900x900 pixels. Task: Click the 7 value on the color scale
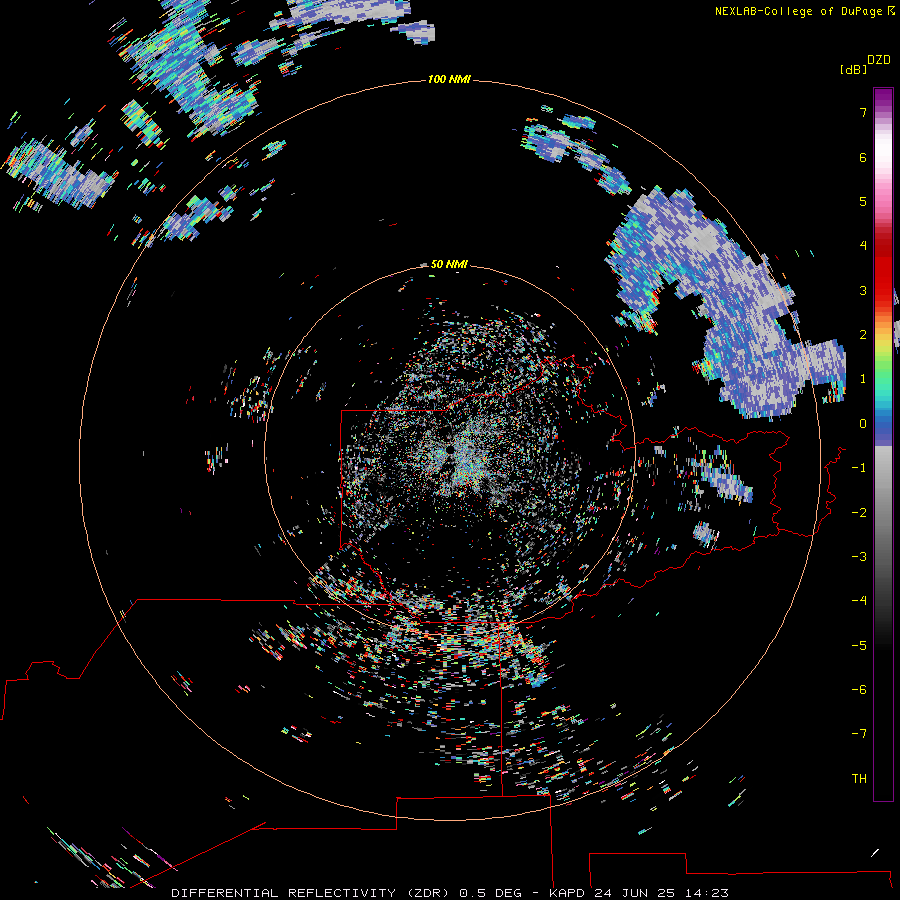(x=863, y=112)
